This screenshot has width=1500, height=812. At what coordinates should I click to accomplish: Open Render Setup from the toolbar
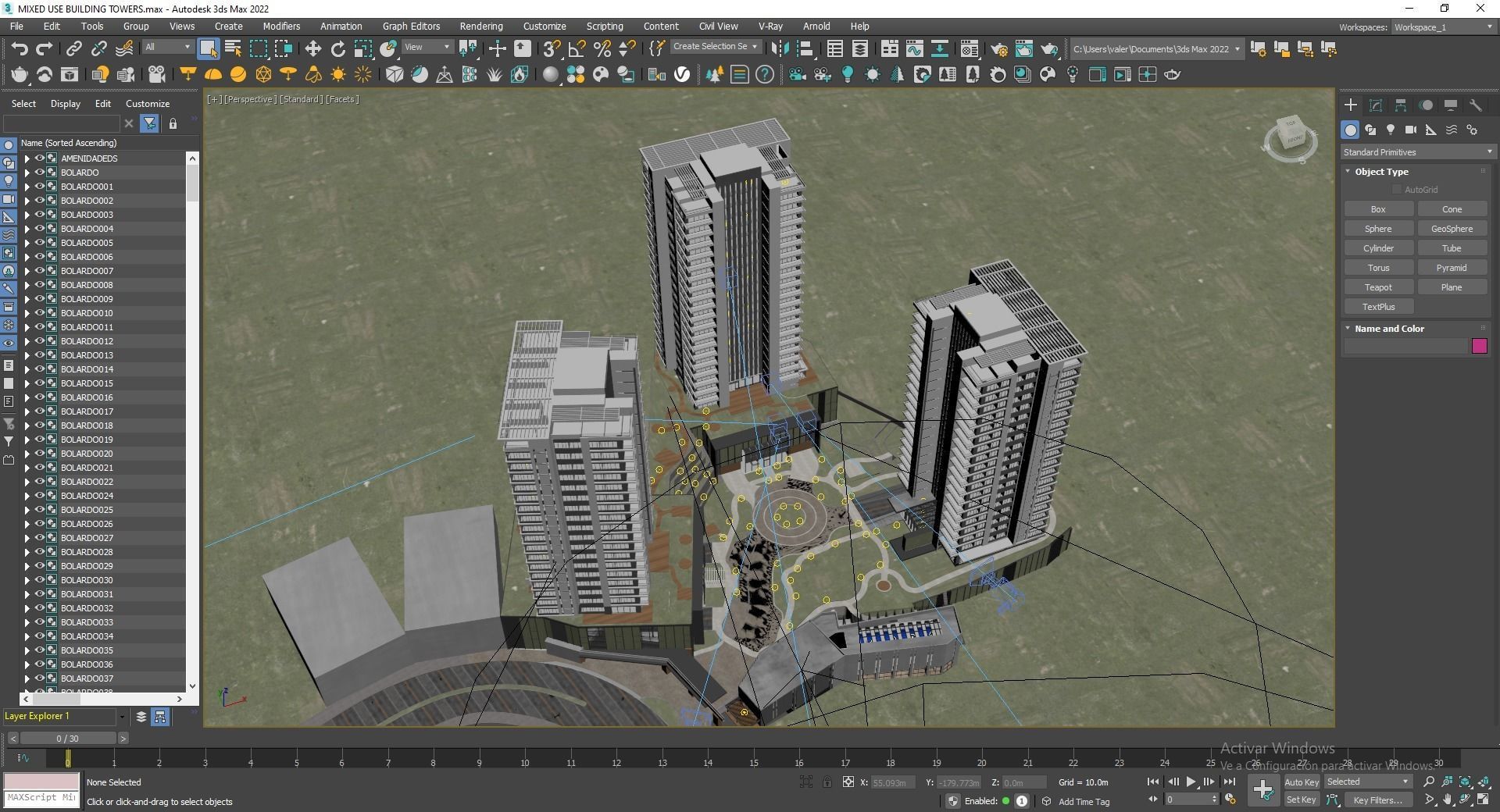1001,48
